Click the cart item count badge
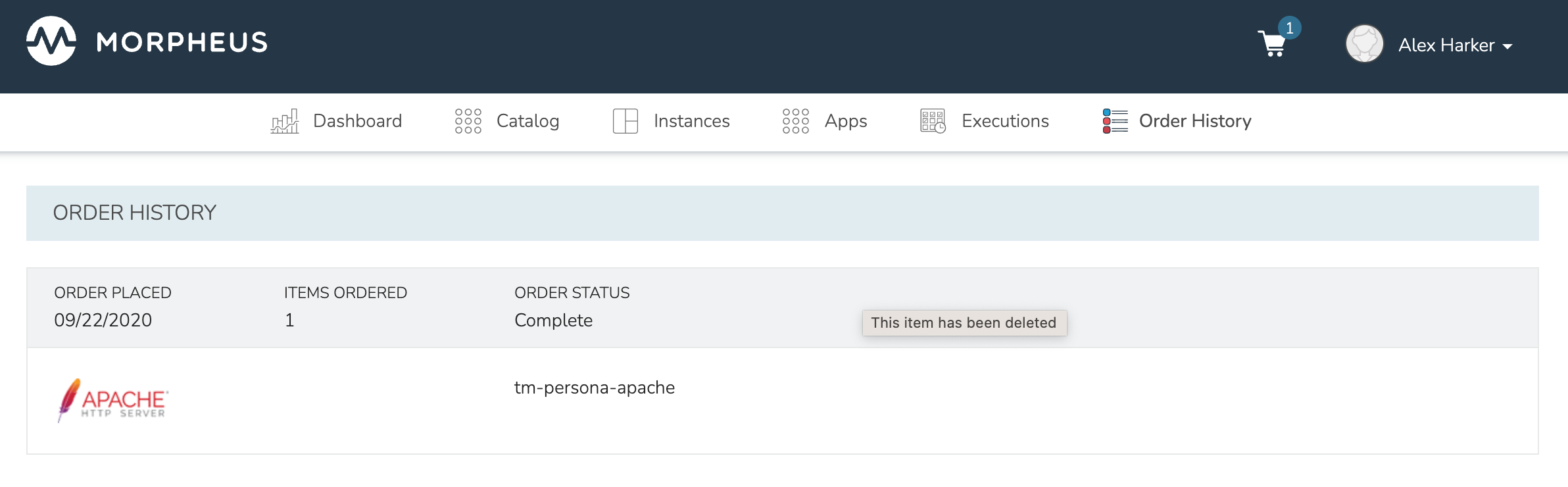This screenshot has height=487, width=1568. click(x=1289, y=28)
